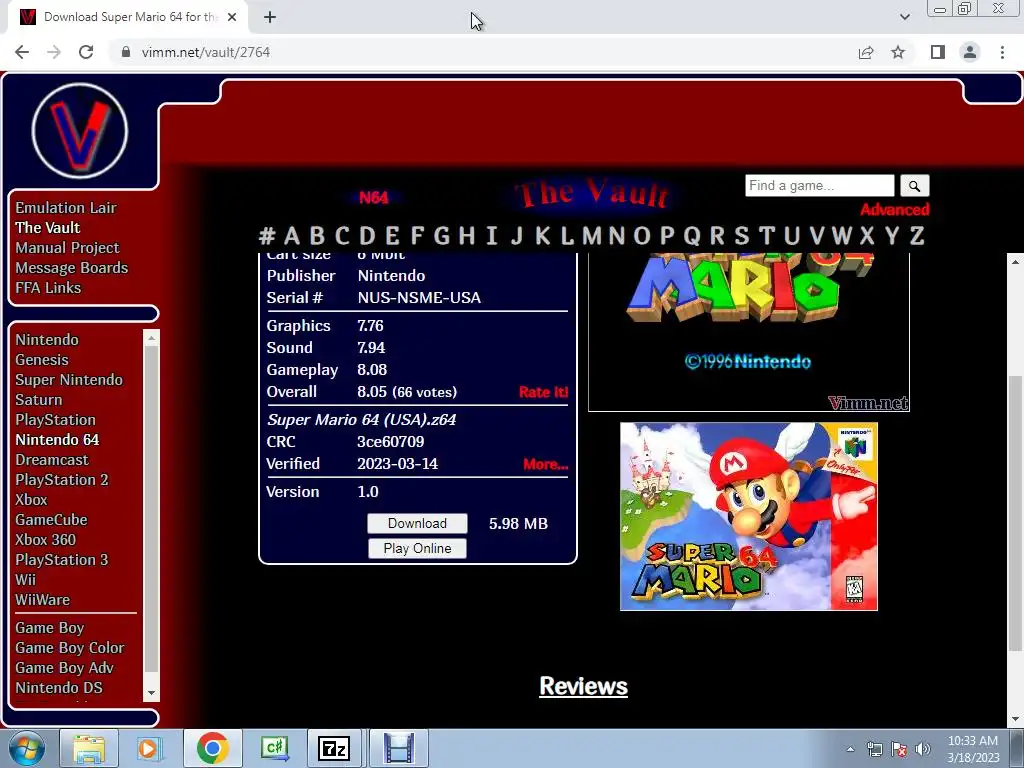Open the Xbox 360 vault
The height and width of the screenshot is (768, 1024).
click(x=46, y=540)
